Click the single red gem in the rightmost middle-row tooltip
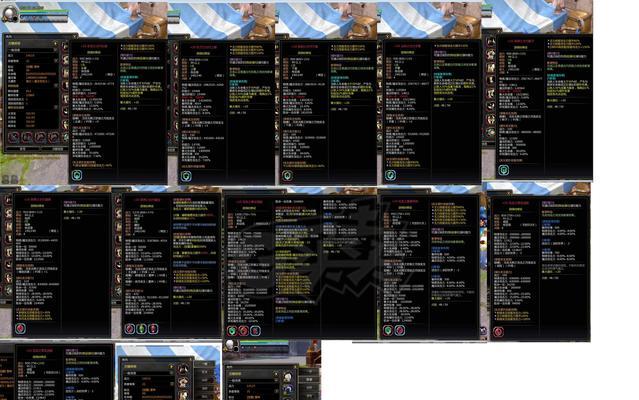 click(498, 332)
